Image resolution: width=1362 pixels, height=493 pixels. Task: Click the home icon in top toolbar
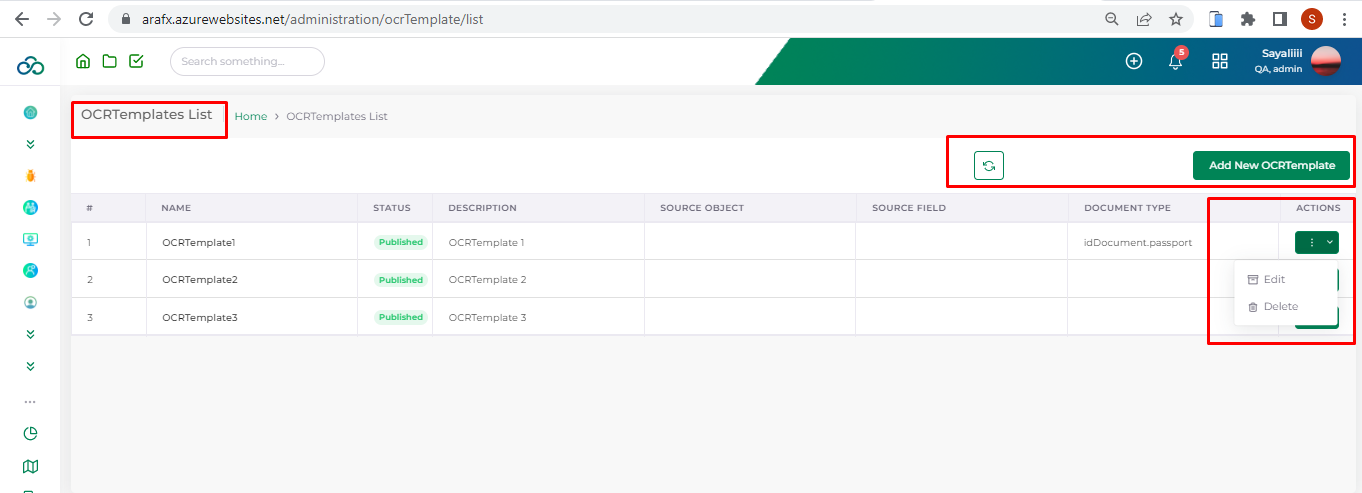pos(83,62)
